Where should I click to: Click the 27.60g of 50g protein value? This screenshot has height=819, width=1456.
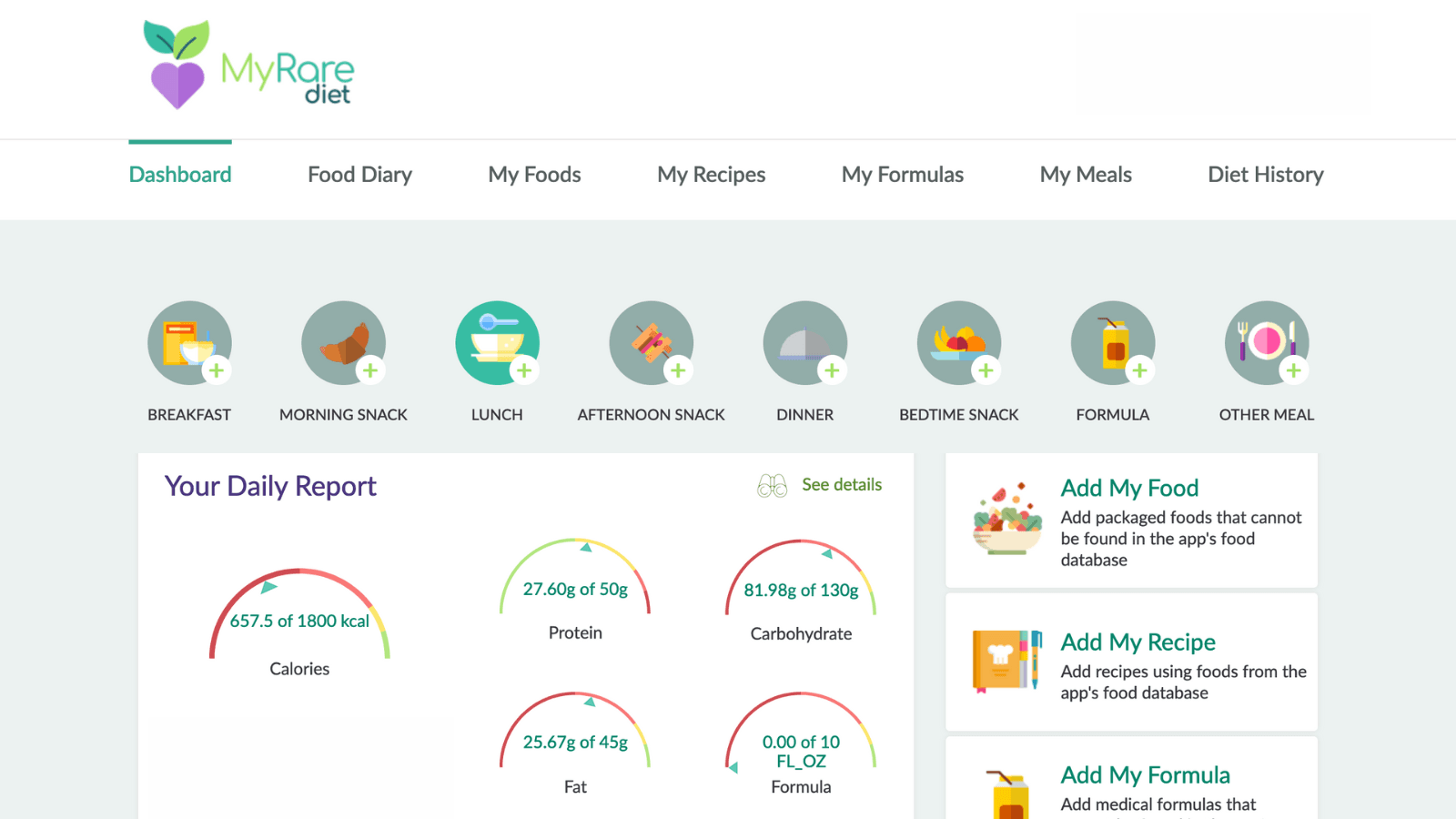point(575,590)
